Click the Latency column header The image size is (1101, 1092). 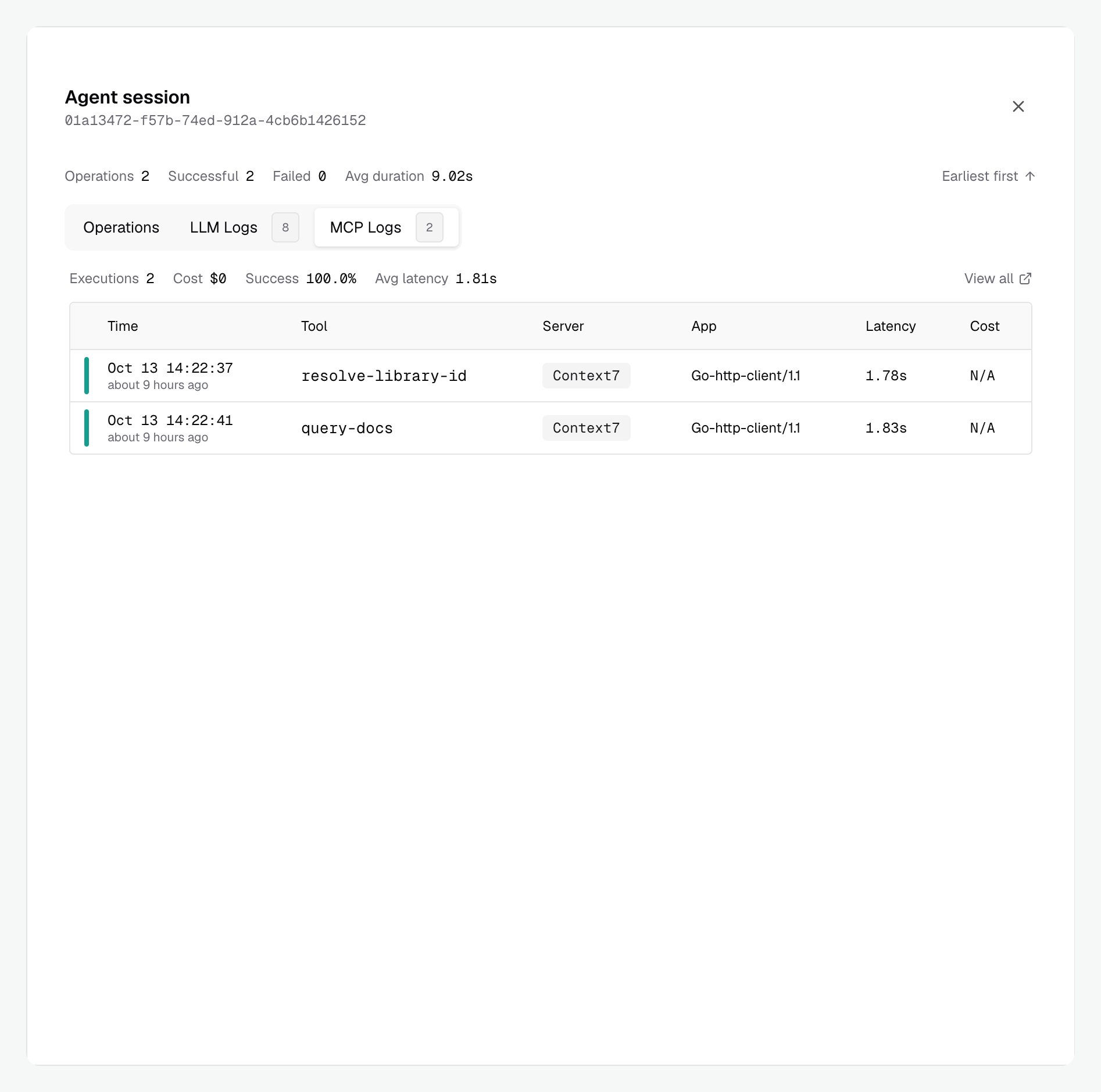click(x=891, y=326)
